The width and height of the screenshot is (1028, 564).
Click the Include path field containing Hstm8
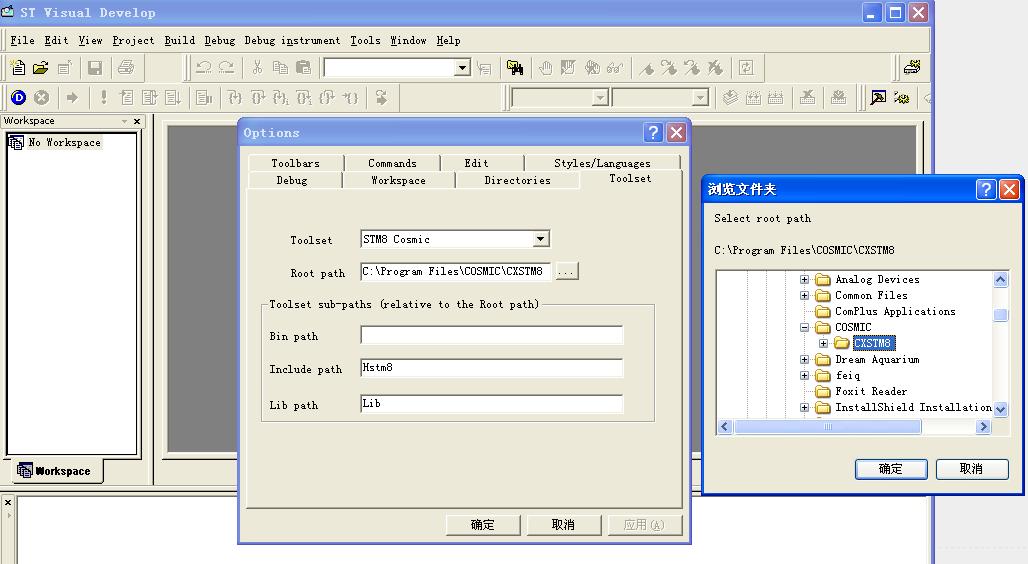pyautogui.click(x=491, y=368)
